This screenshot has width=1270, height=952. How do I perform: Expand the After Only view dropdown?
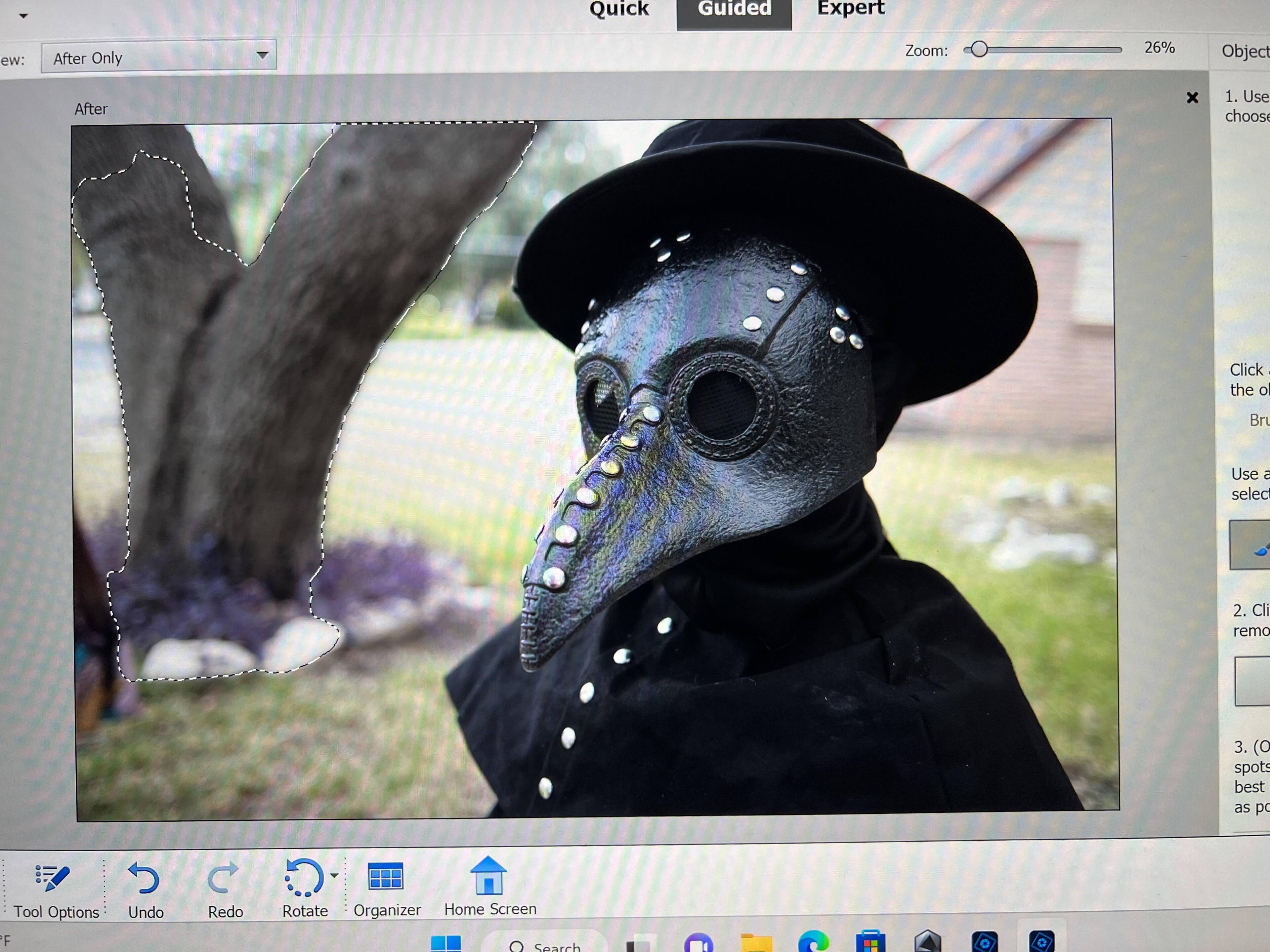pos(262,55)
